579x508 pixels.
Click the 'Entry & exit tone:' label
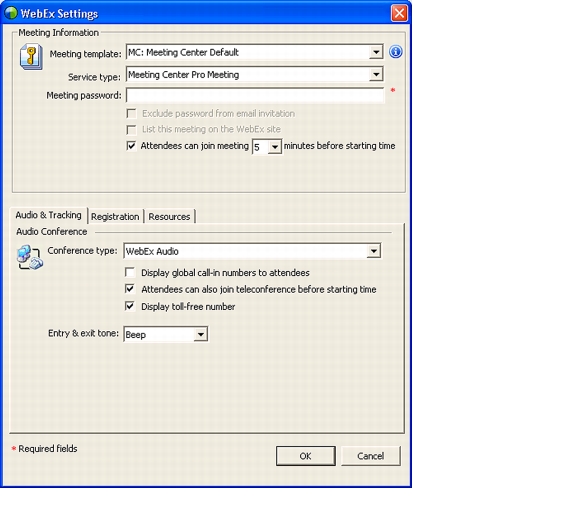(83, 333)
